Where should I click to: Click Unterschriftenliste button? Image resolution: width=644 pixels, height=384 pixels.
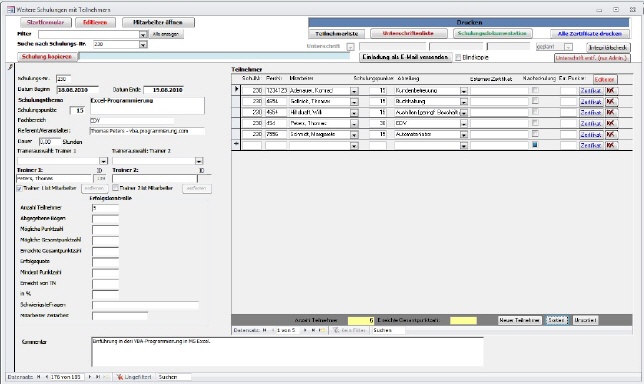[409, 33]
